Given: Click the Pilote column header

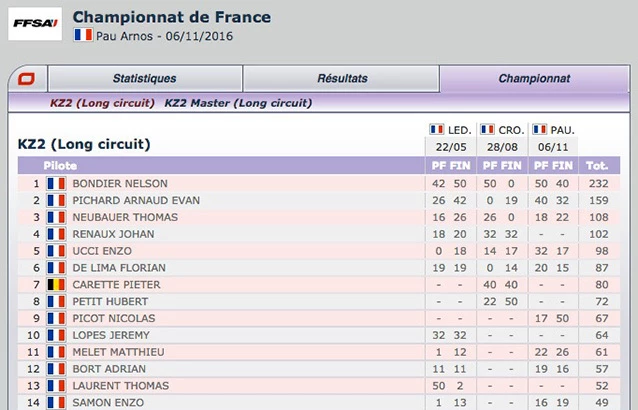Looking at the screenshot, I should 60,165.
